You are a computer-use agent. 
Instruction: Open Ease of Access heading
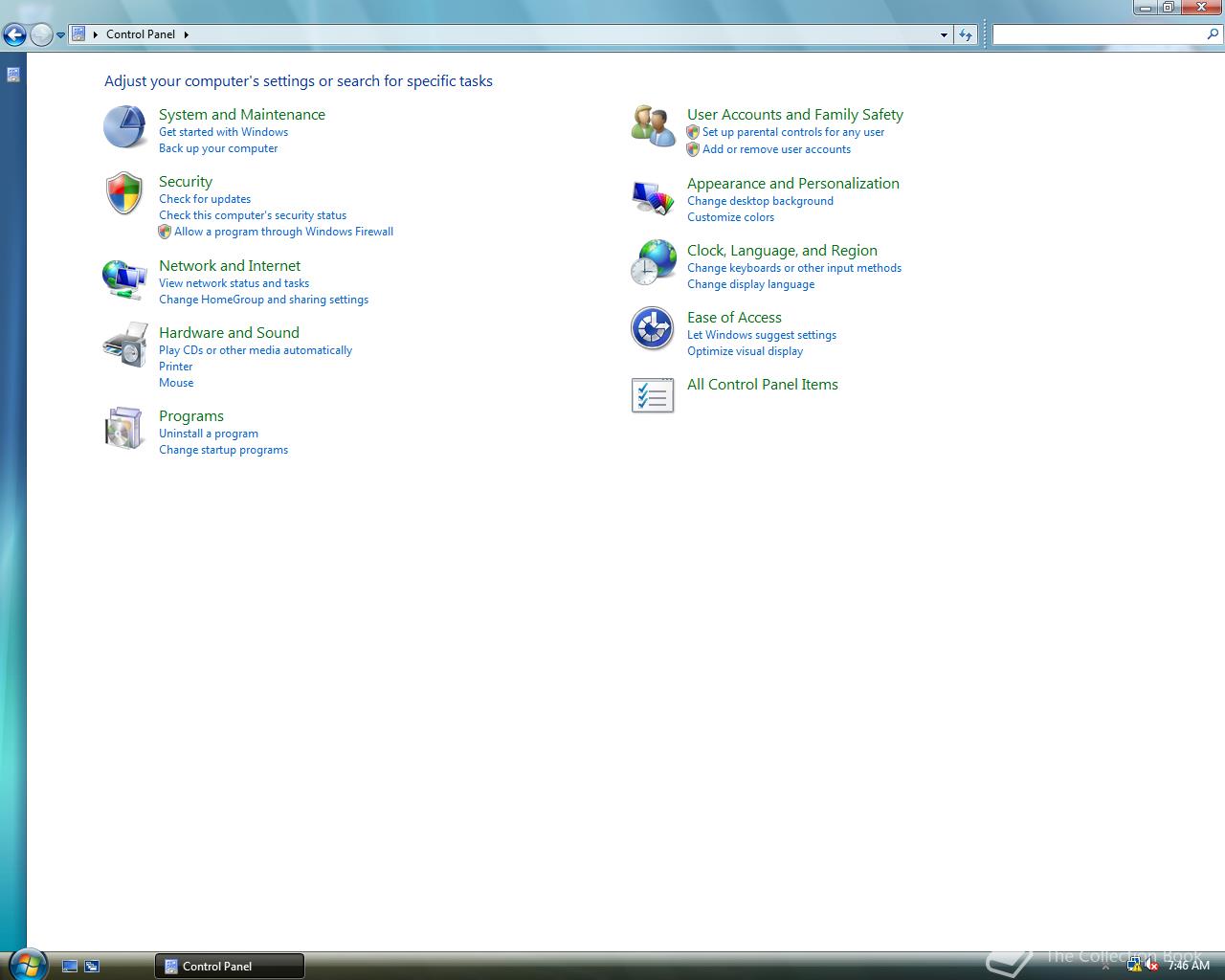[x=734, y=317]
